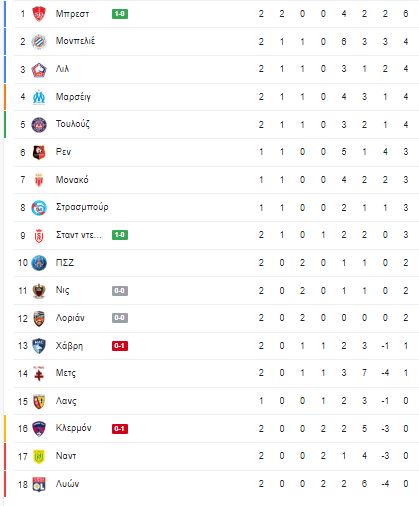
Task: Click Le Havre's red 0-1 badge
Action: pos(120,346)
